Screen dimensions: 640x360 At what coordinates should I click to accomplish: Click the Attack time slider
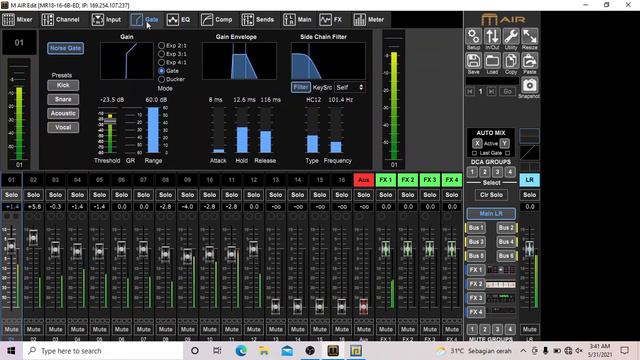coord(218,130)
